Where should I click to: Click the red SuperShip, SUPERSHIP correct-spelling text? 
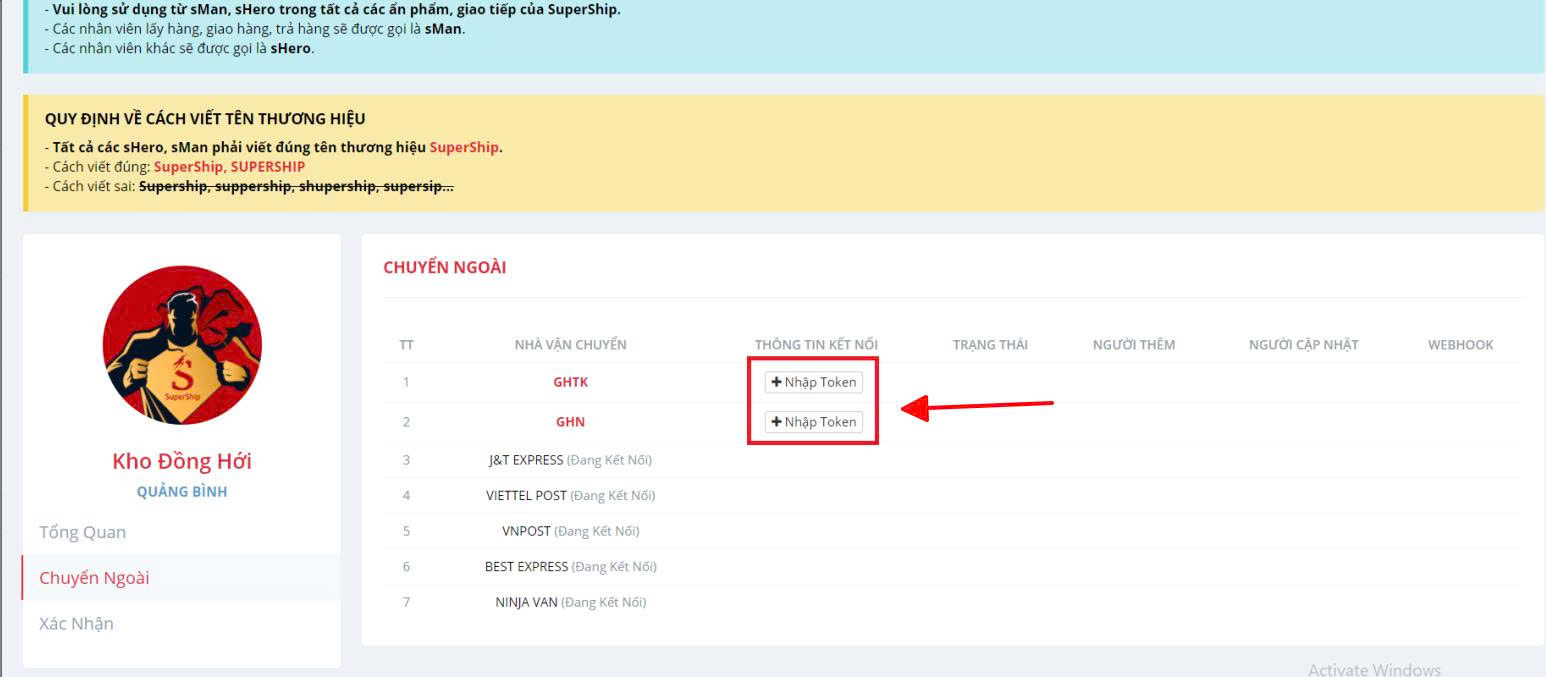[x=229, y=167]
